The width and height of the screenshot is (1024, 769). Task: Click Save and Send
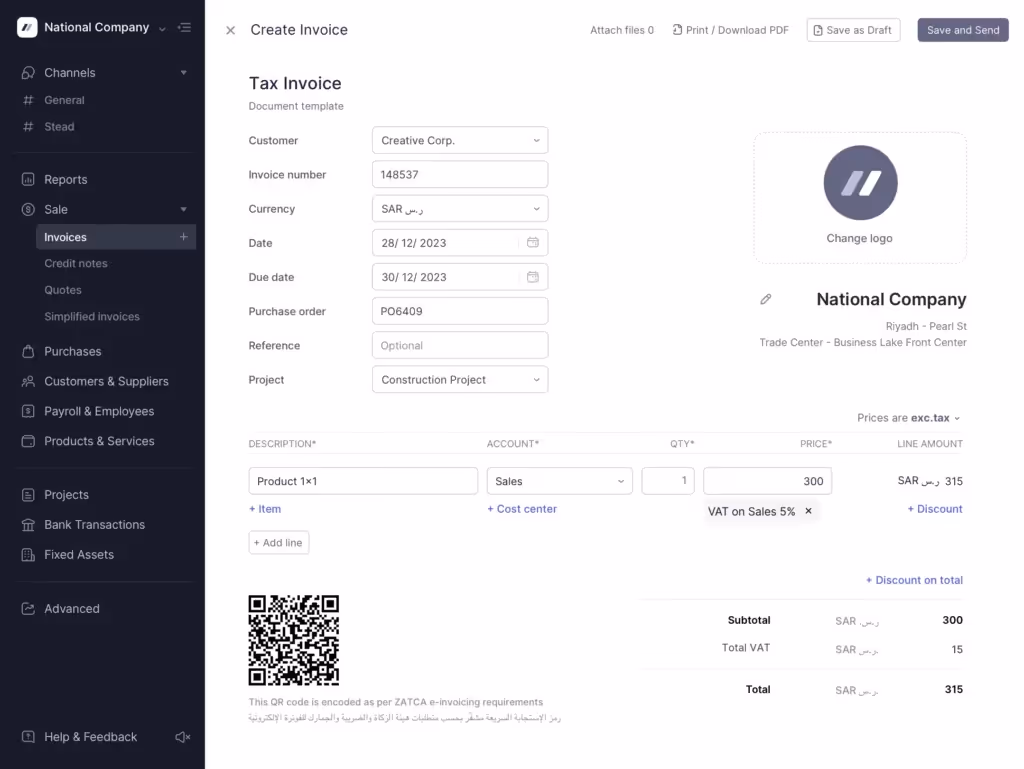(963, 30)
